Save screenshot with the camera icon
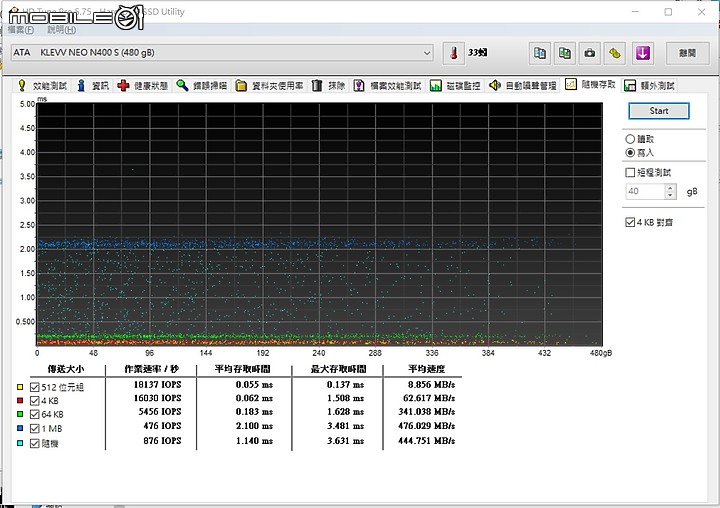Screen dimensions: 720x508 tap(590, 53)
